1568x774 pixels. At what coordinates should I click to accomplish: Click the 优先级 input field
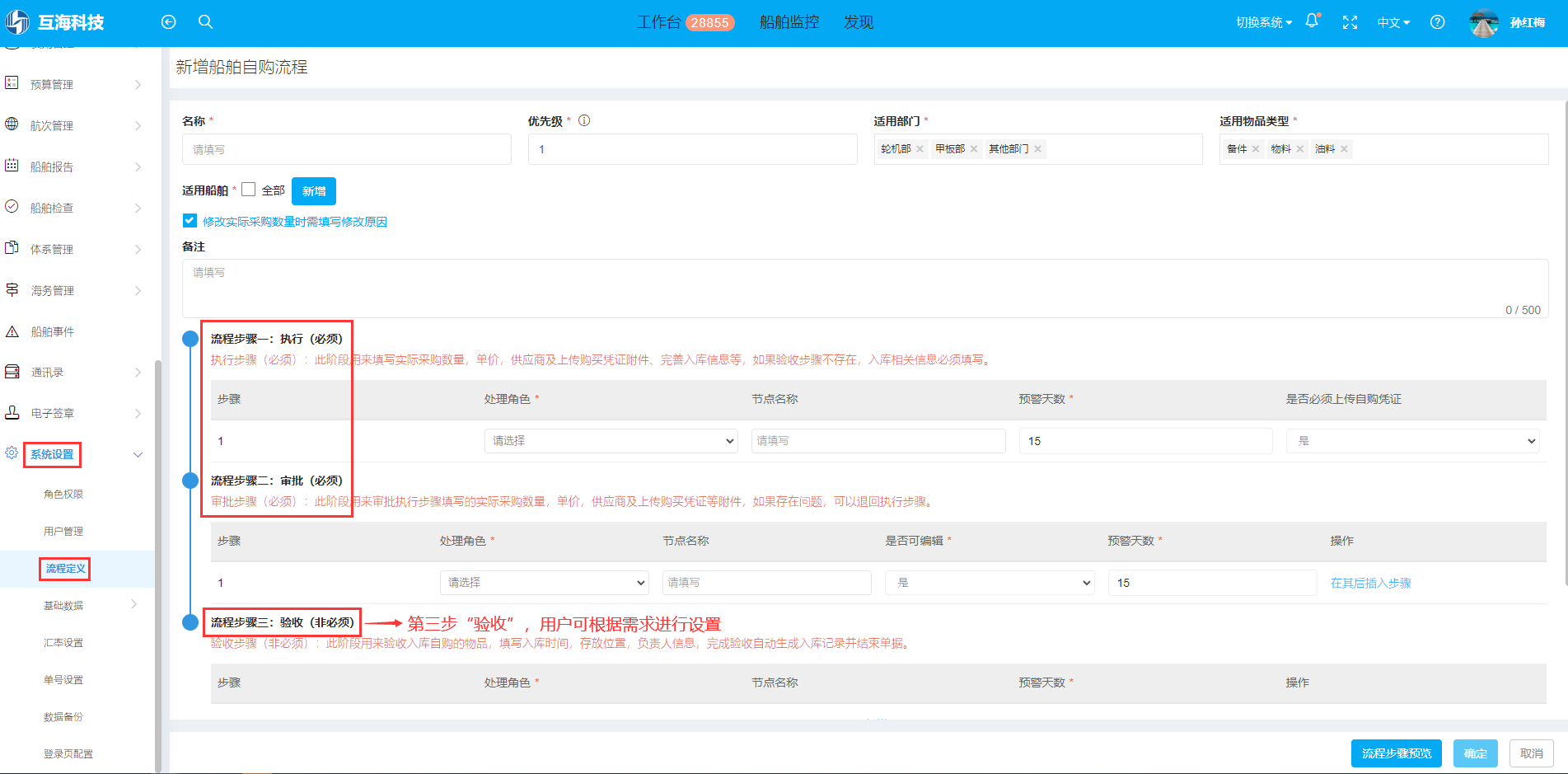tap(693, 149)
